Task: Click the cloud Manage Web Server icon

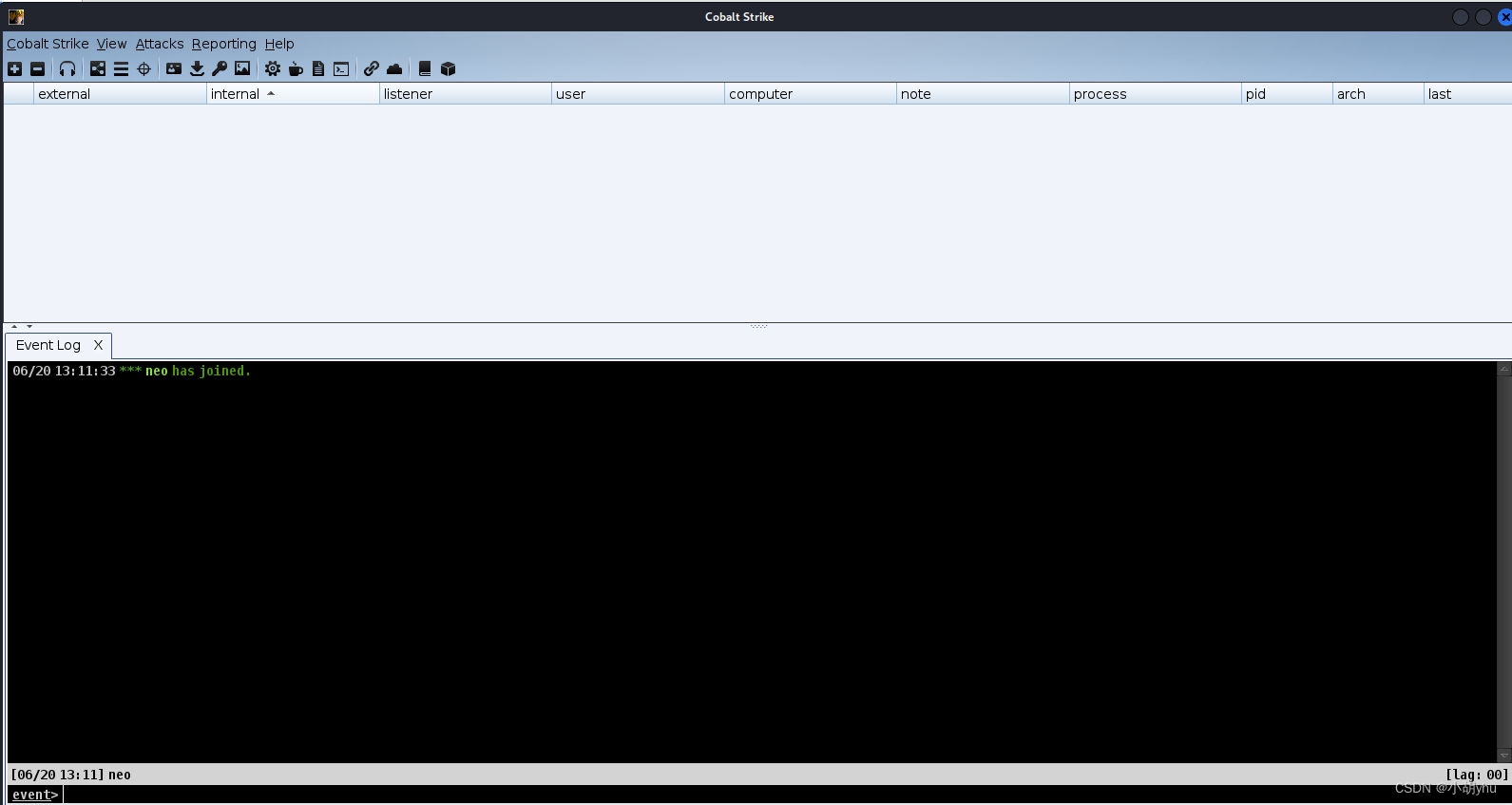Action: (394, 68)
